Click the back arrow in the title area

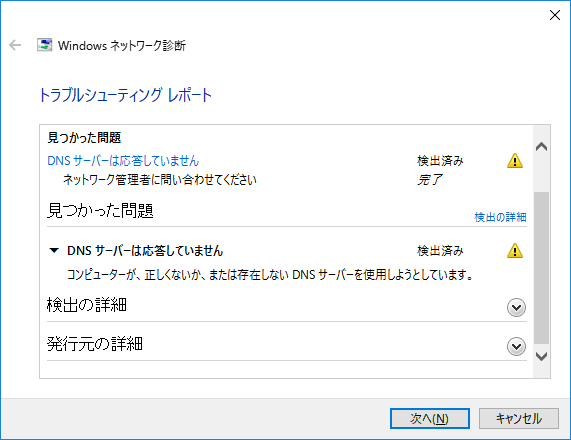click(x=15, y=45)
